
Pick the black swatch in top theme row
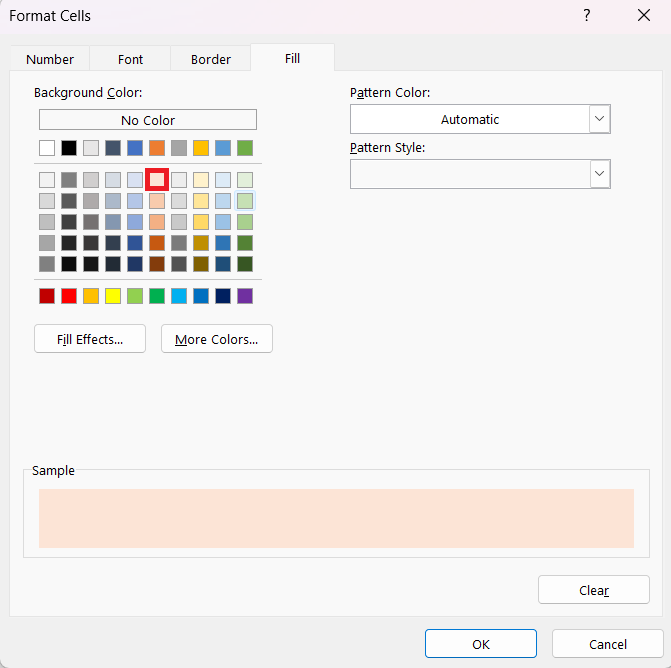(69, 148)
